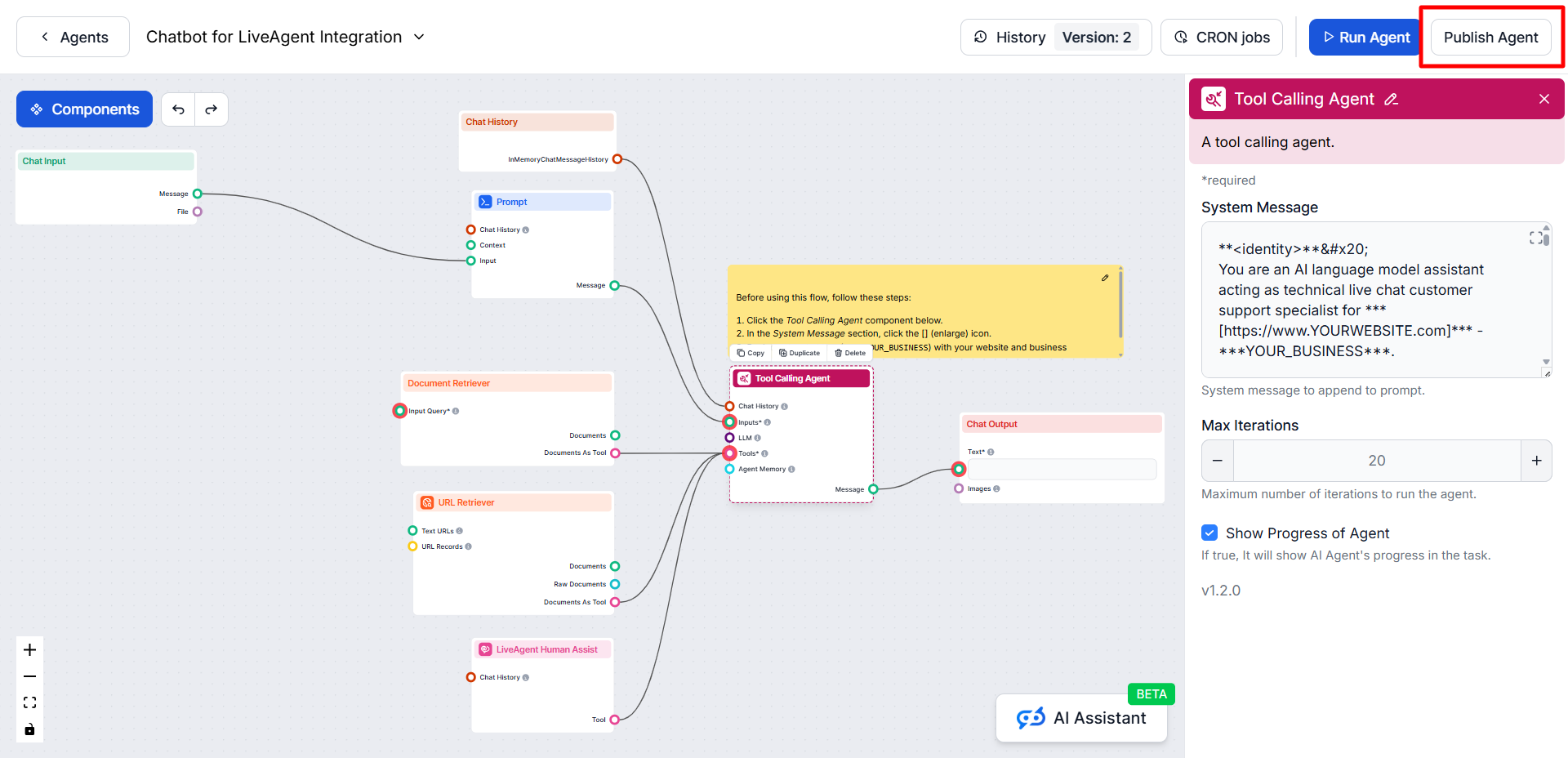Expand the agent name dropdown chevron
1568x758 pixels.
tap(419, 37)
